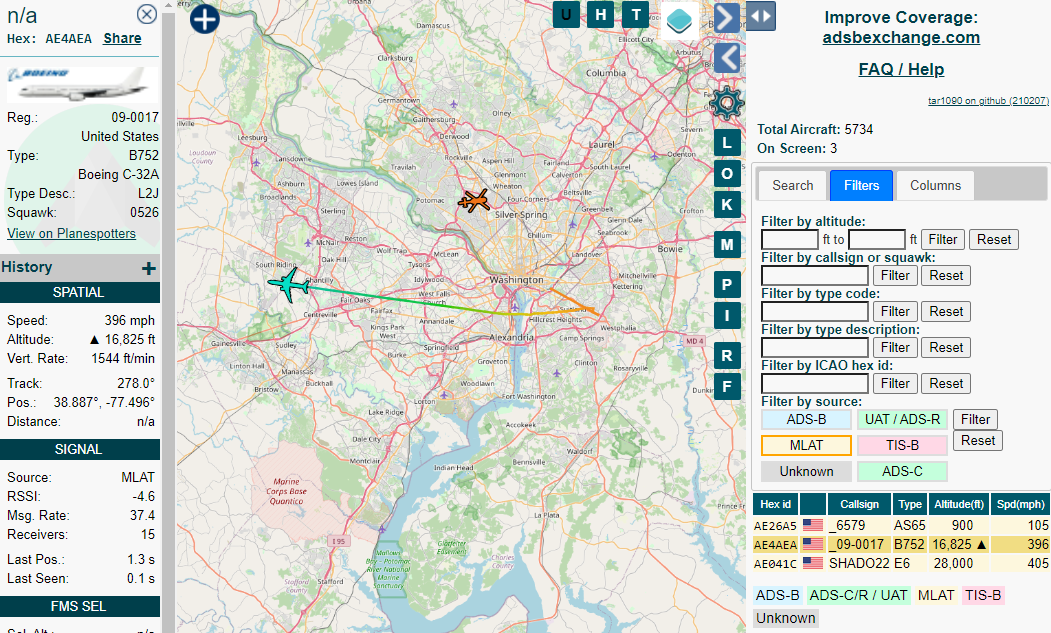Switch to the Search tab

[792, 185]
